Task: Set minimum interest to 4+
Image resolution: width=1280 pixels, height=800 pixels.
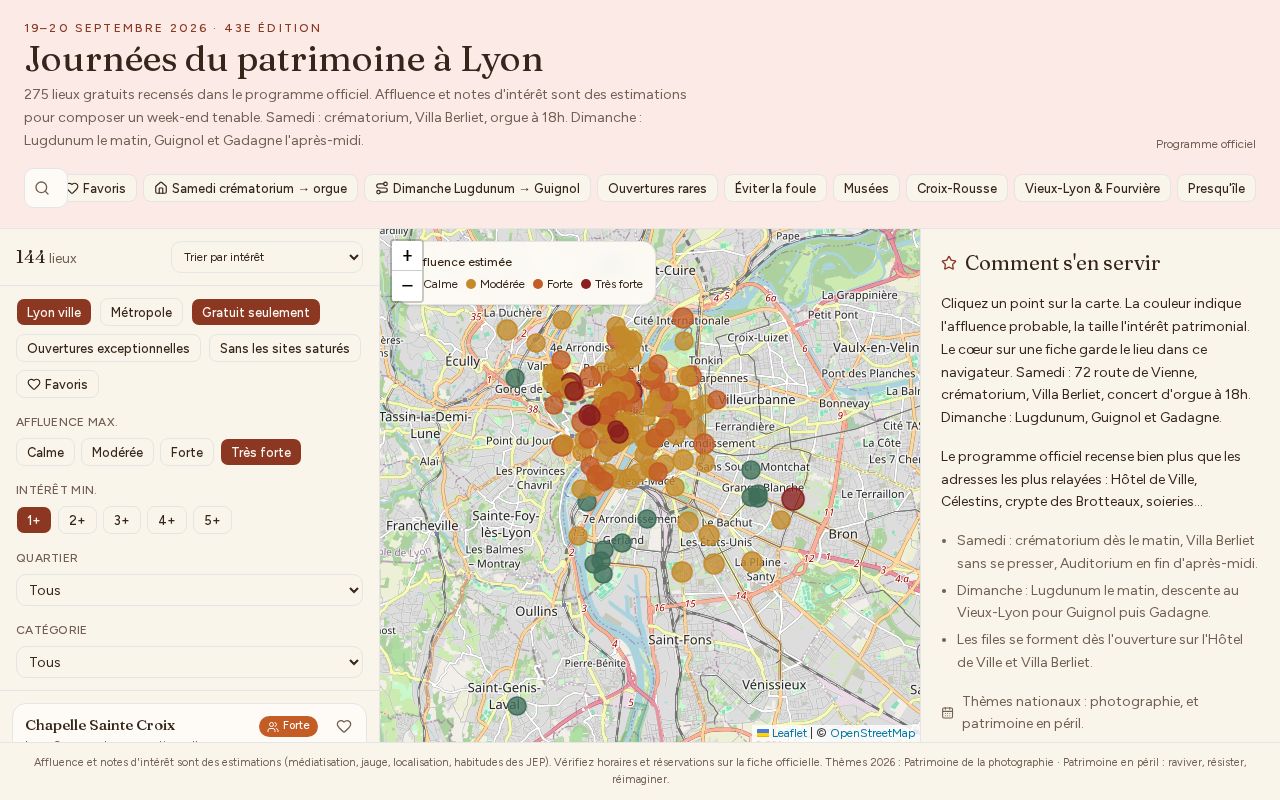Action: (x=166, y=520)
